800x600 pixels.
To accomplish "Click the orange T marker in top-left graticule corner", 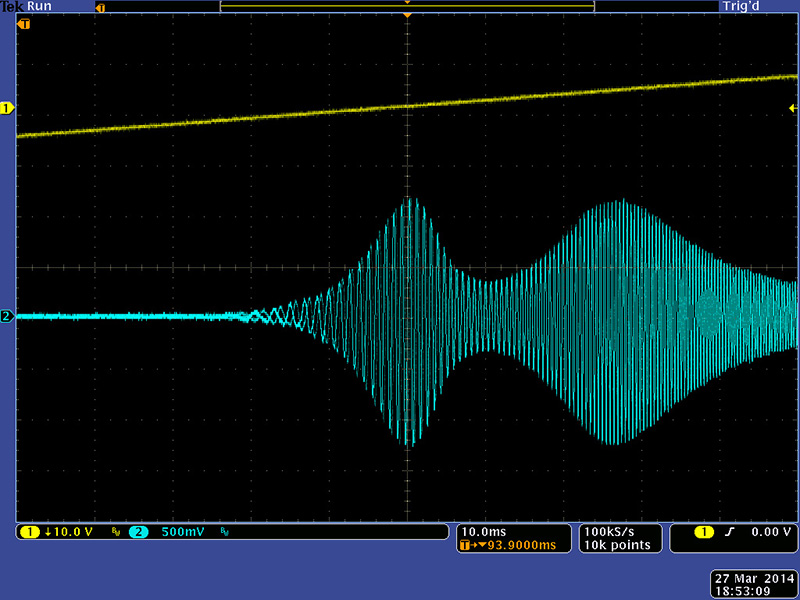I will tap(25, 22).
